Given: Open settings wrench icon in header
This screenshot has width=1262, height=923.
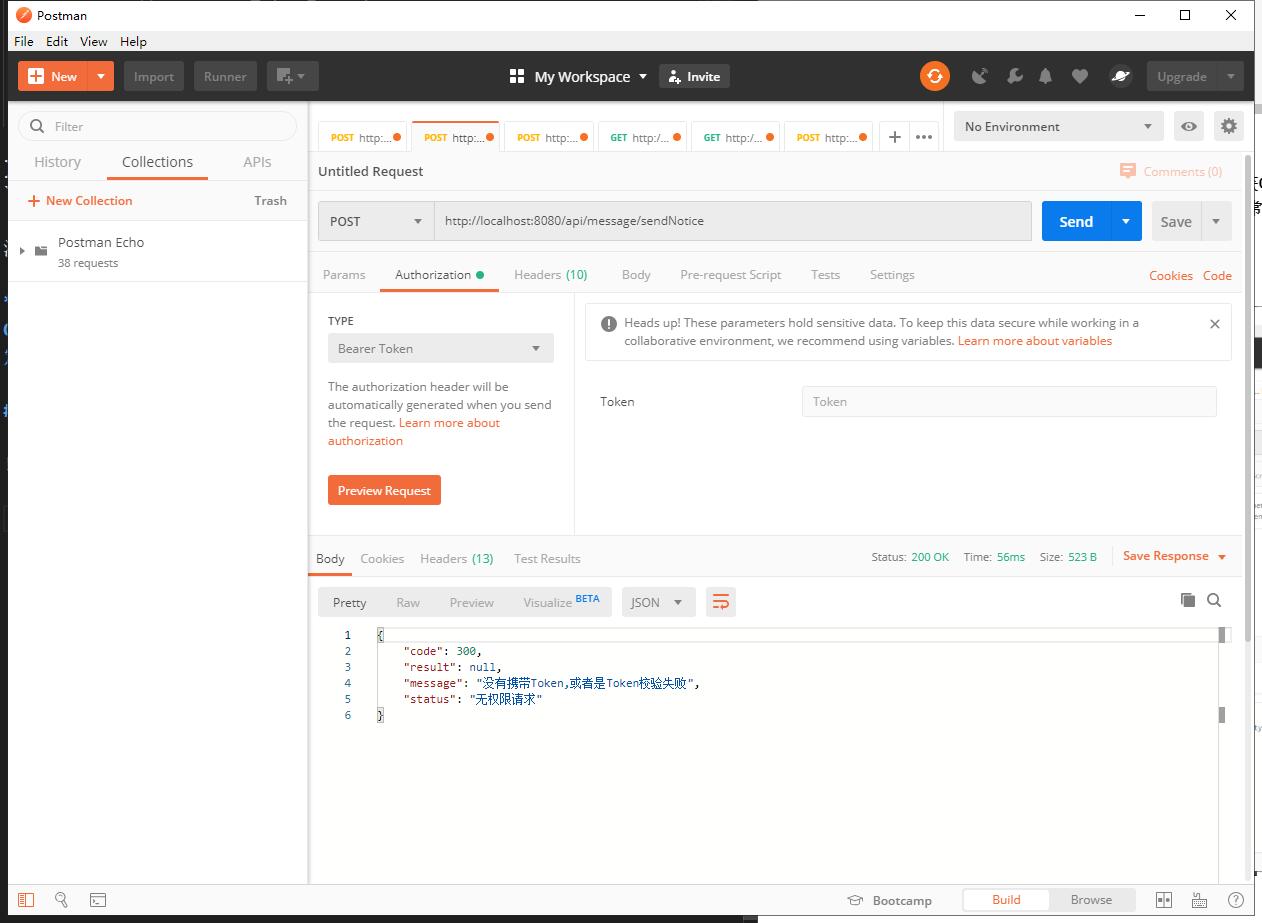Looking at the screenshot, I should pos(1014,76).
